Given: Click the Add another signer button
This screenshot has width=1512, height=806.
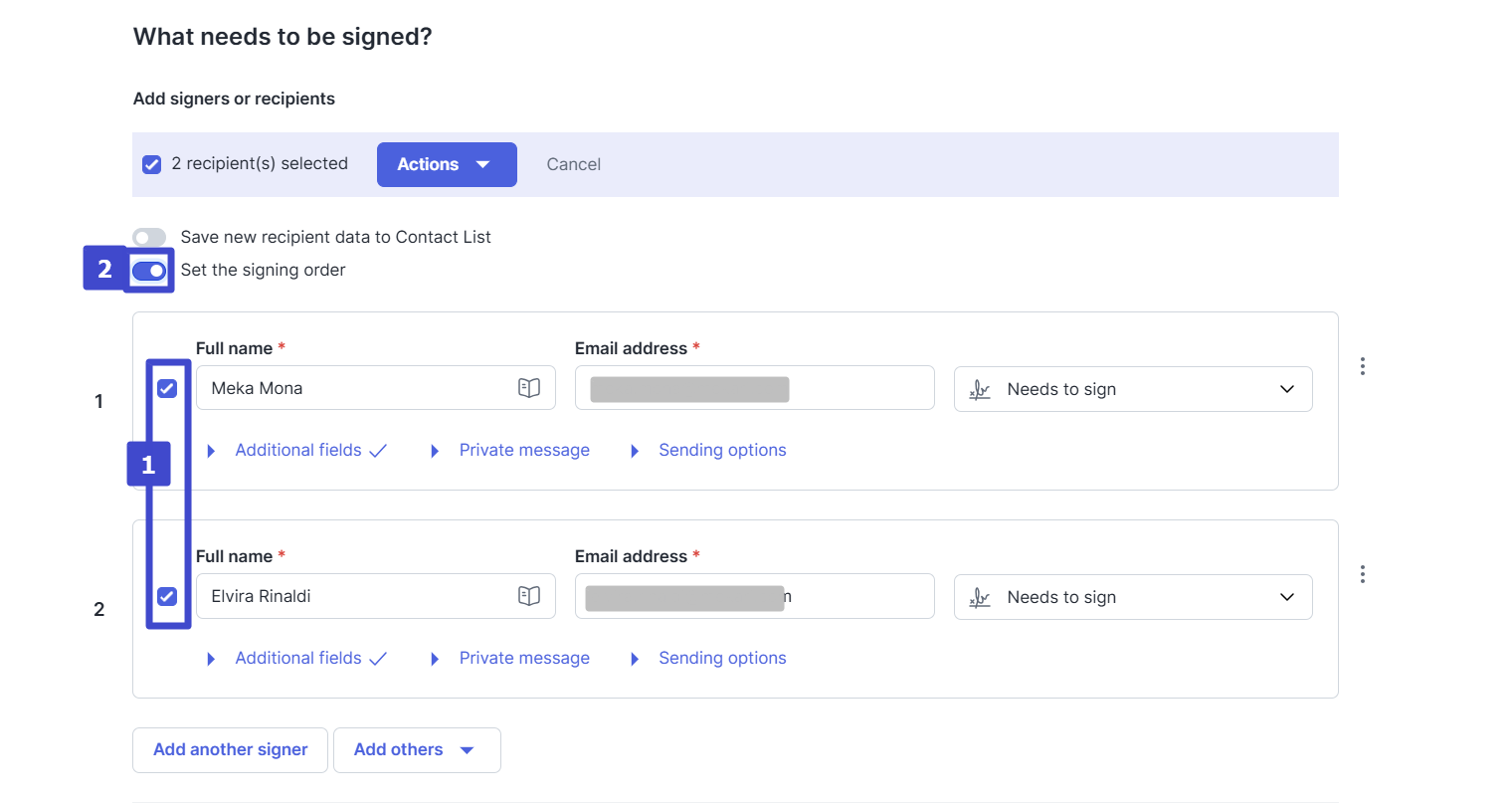Looking at the screenshot, I should pos(230,750).
